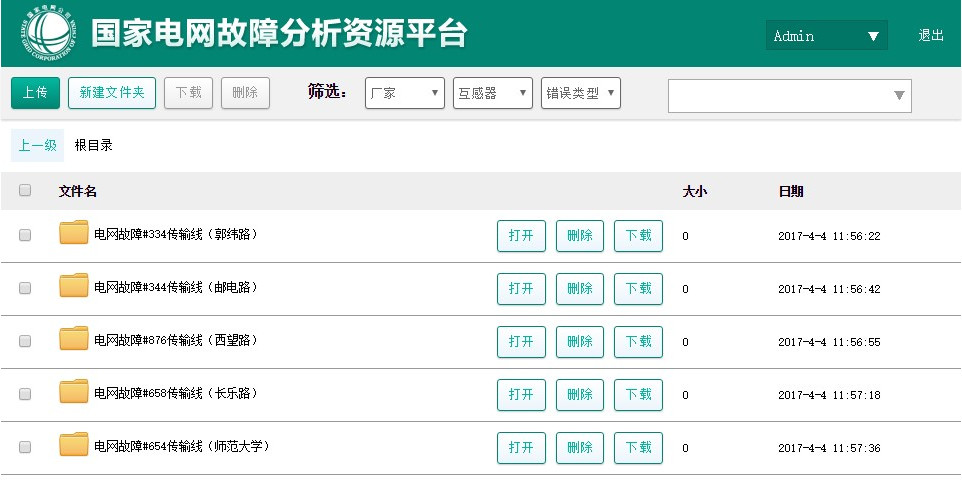The width and height of the screenshot is (962, 481).
Task: Select 根目录 in the breadcrumb
Action: [x=94, y=145]
